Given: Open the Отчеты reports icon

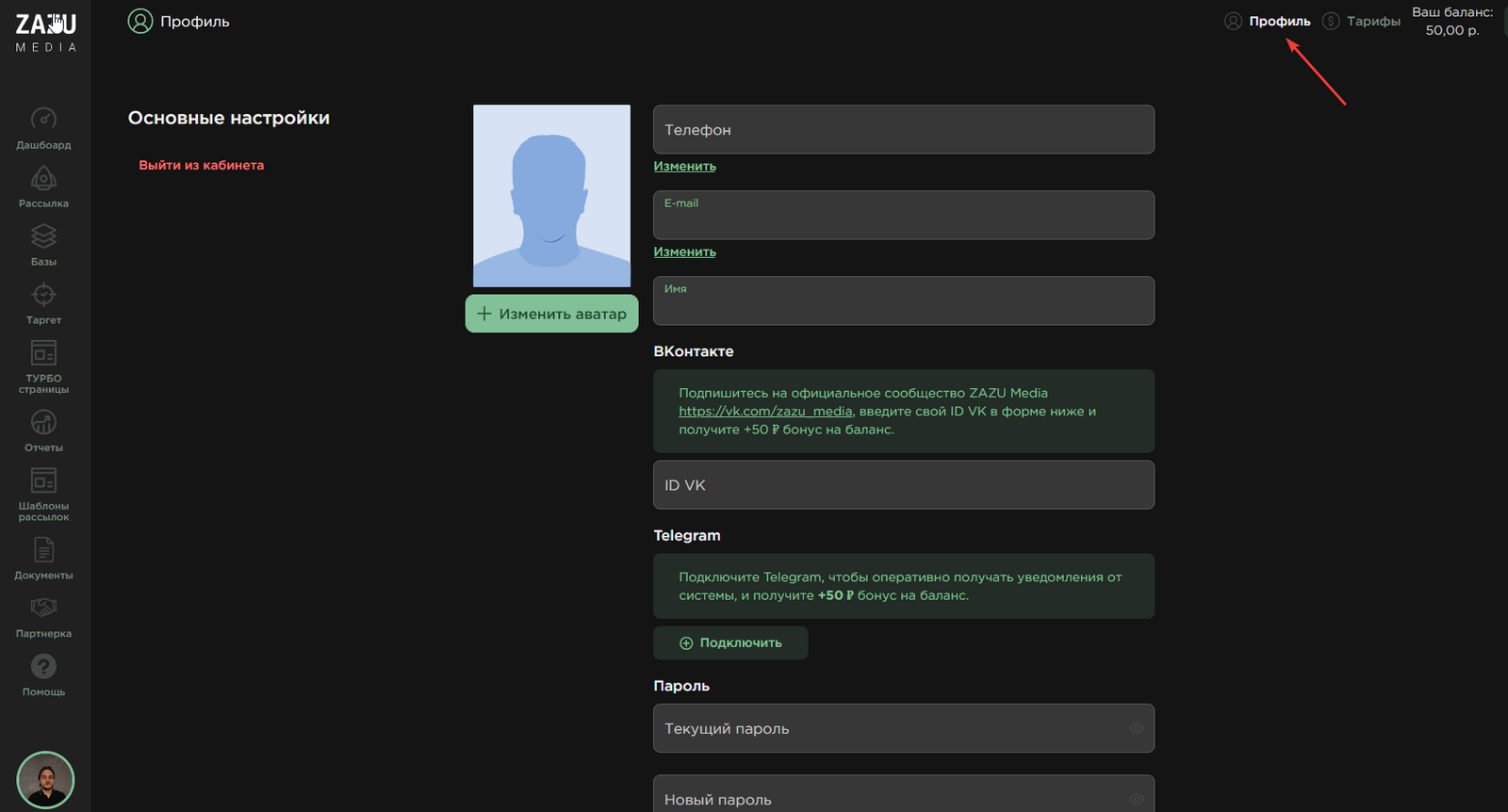Looking at the screenshot, I should (x=43, y=423).
